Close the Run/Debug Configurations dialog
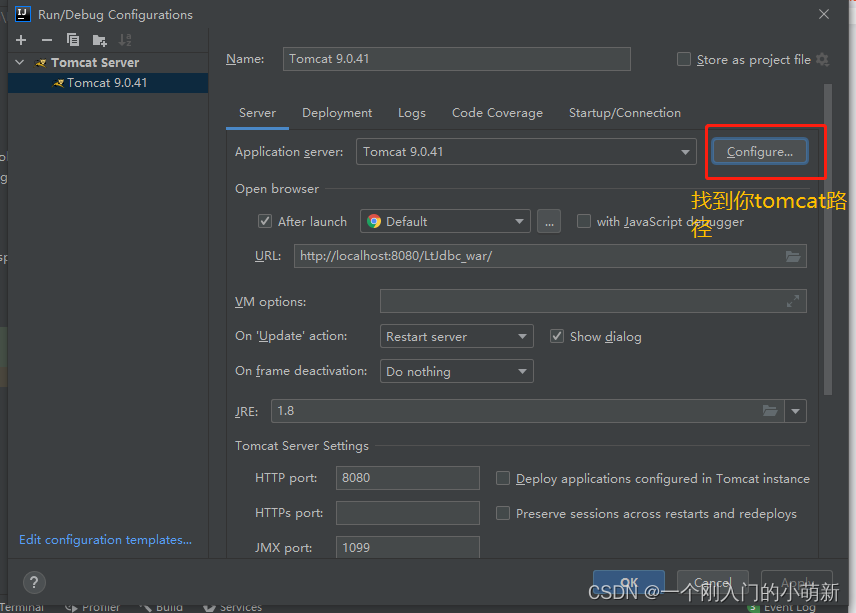856x613 pixels. click(824, 14)
